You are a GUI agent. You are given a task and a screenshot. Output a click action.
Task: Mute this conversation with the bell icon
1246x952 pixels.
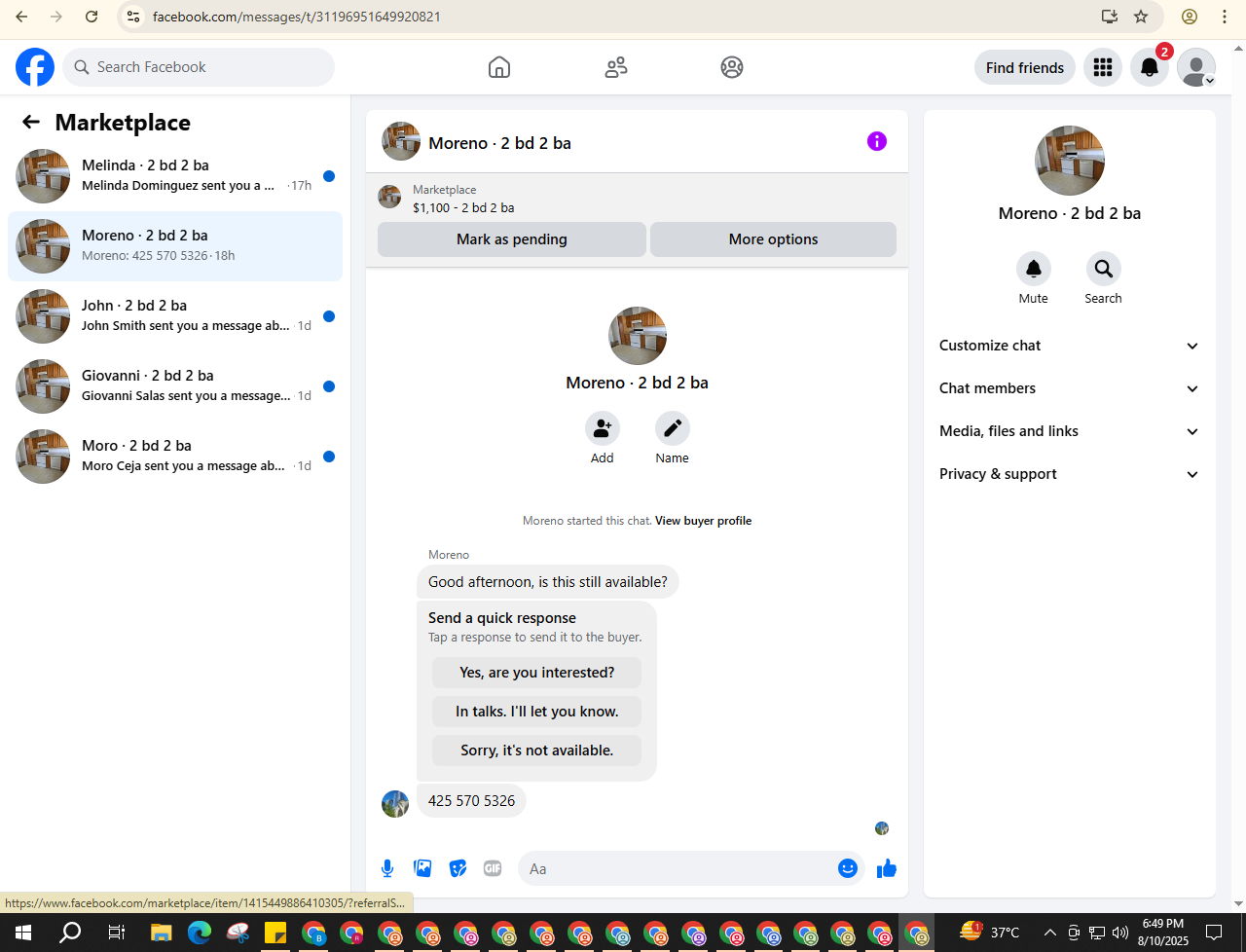1034,269
